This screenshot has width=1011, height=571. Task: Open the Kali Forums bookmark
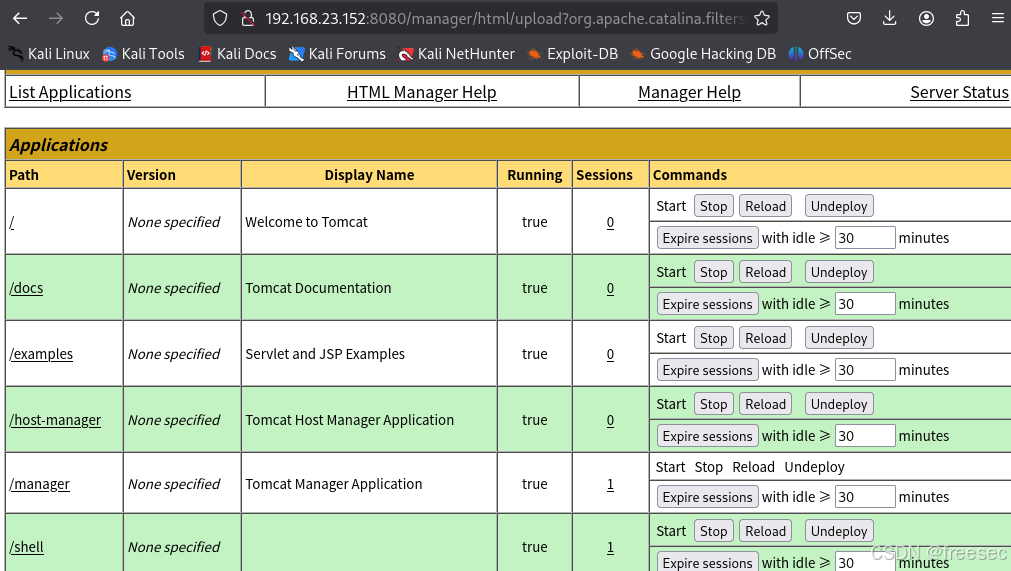(x=337, y=54)
